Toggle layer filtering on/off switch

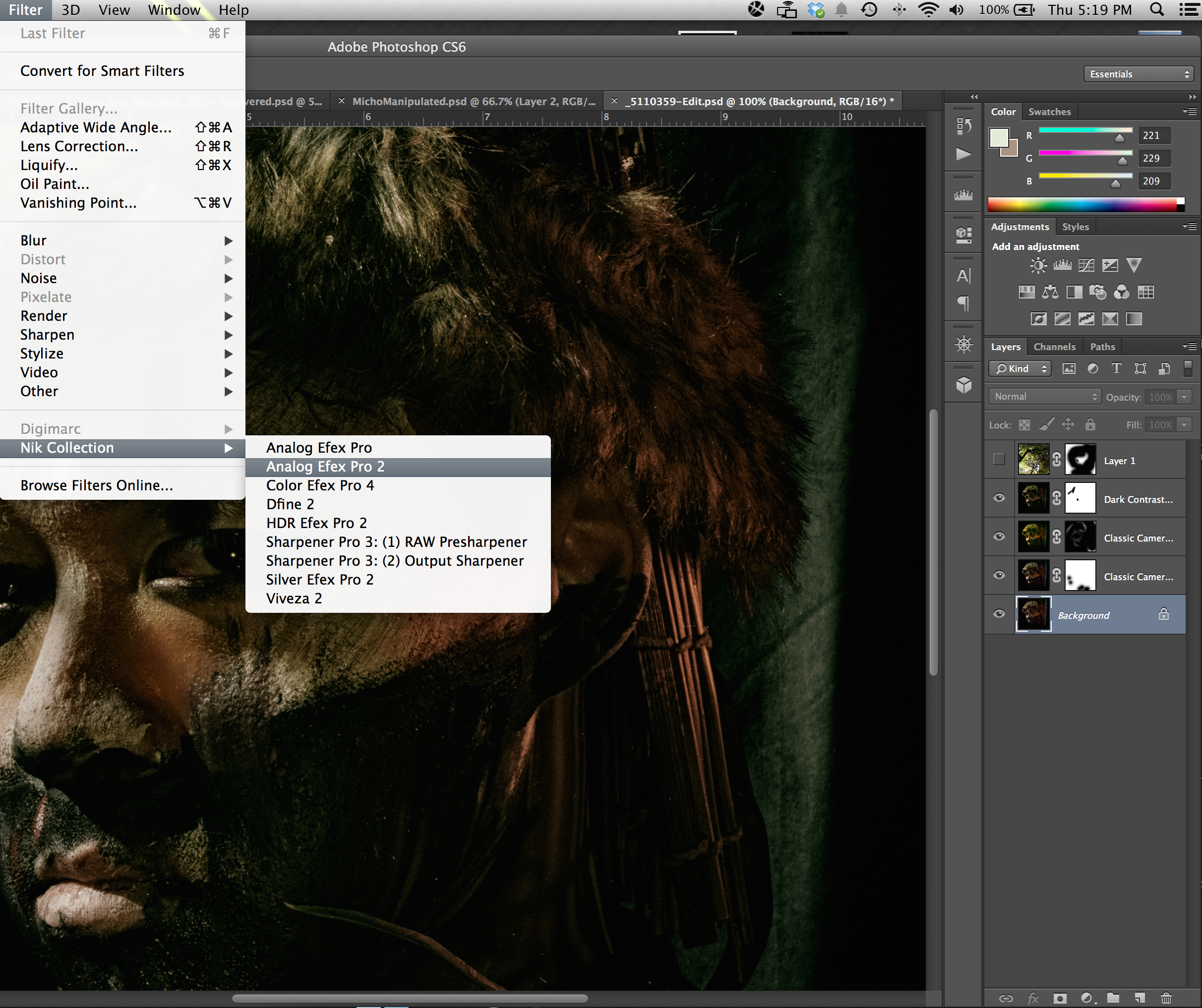[1188, 368]
